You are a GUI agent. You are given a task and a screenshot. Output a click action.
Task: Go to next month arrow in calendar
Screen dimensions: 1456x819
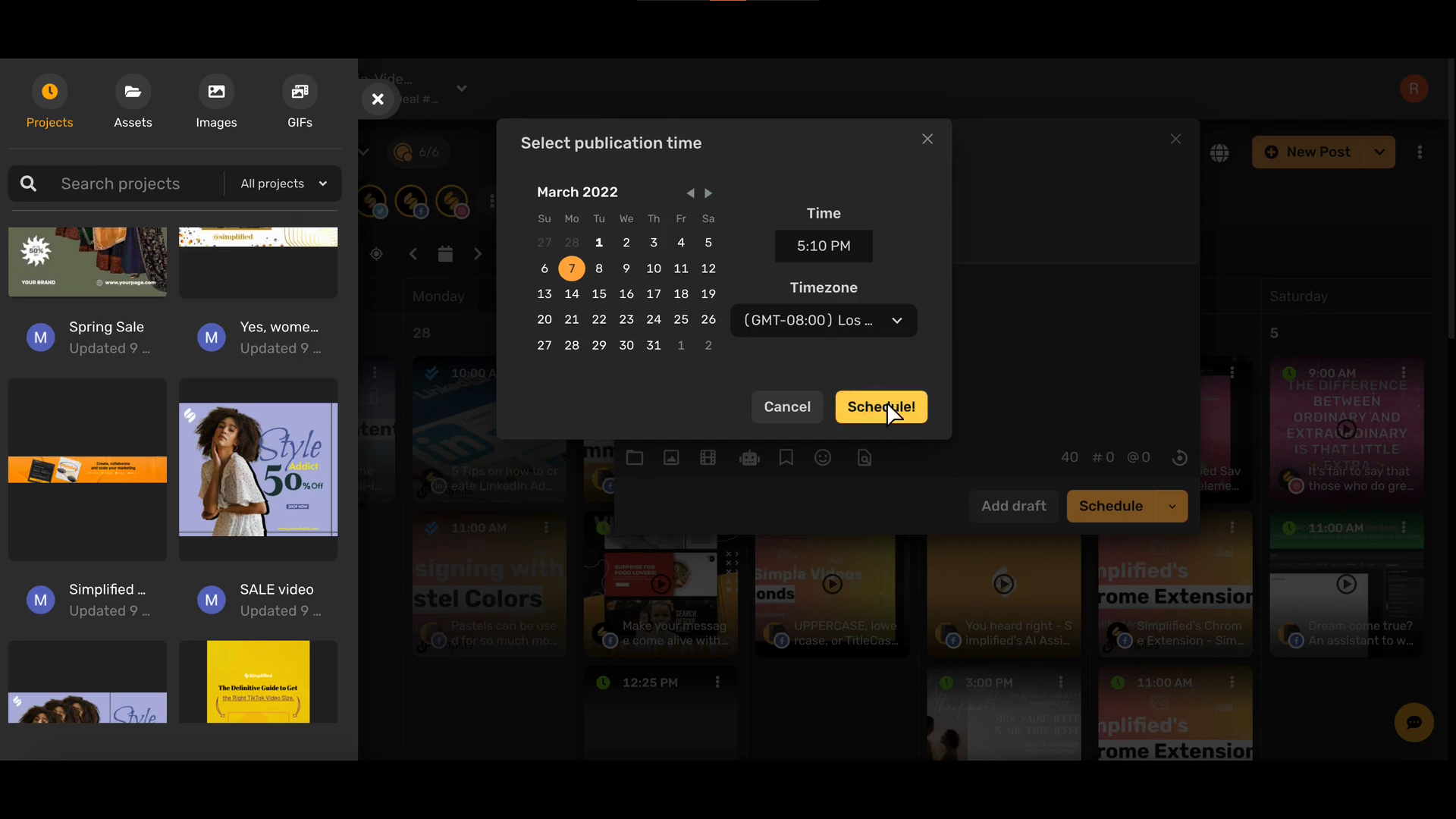[708, 193]
